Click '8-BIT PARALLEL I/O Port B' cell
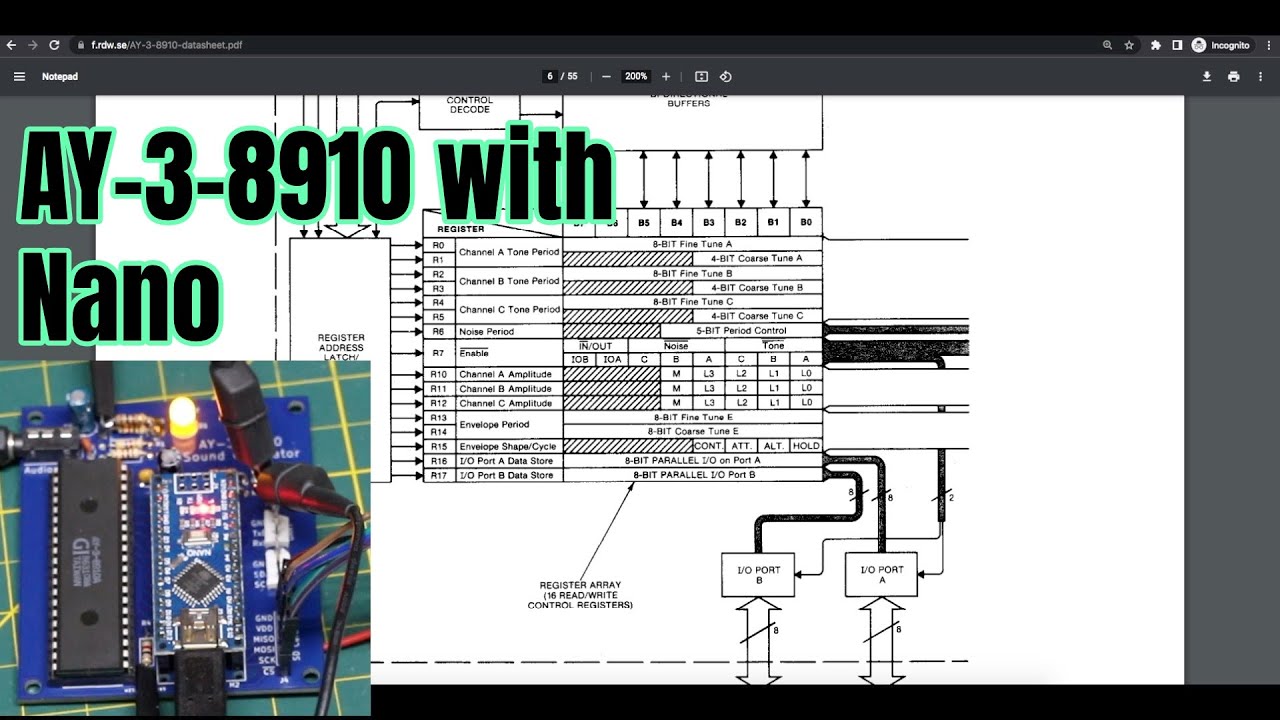 692,475
